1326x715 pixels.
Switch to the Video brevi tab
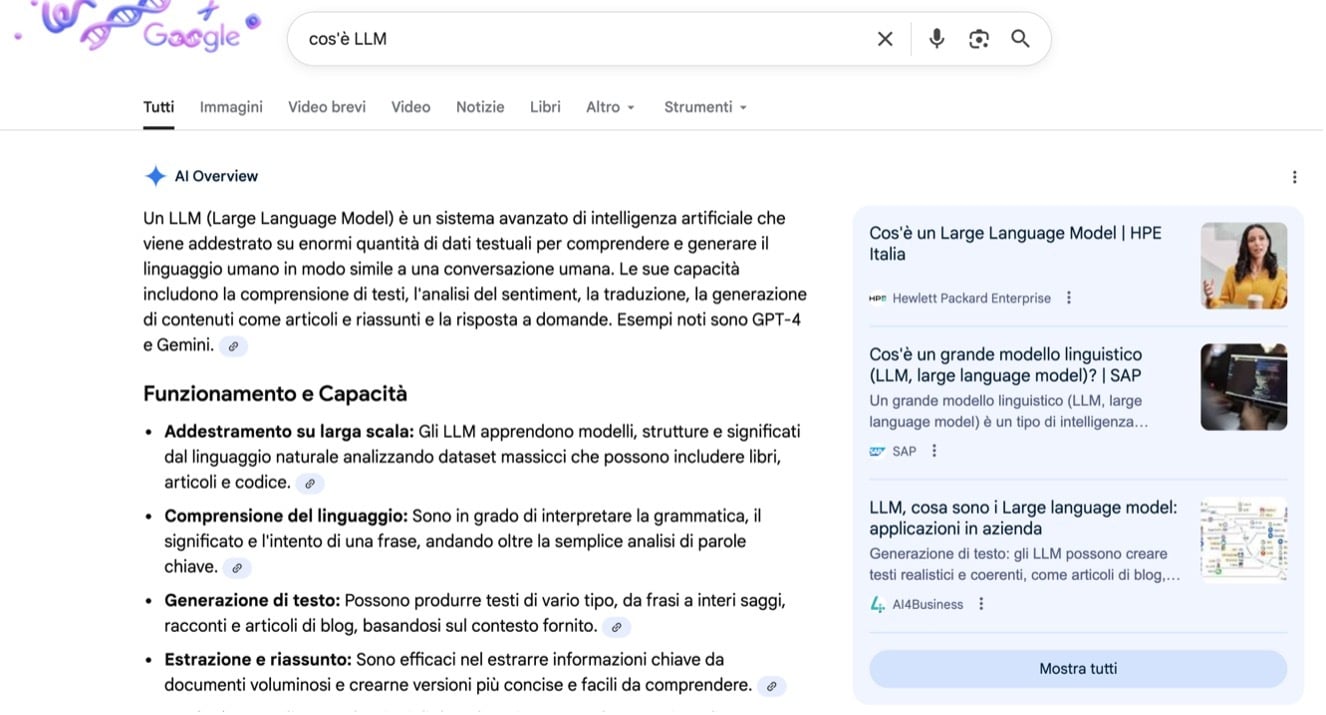coord(326,106)
